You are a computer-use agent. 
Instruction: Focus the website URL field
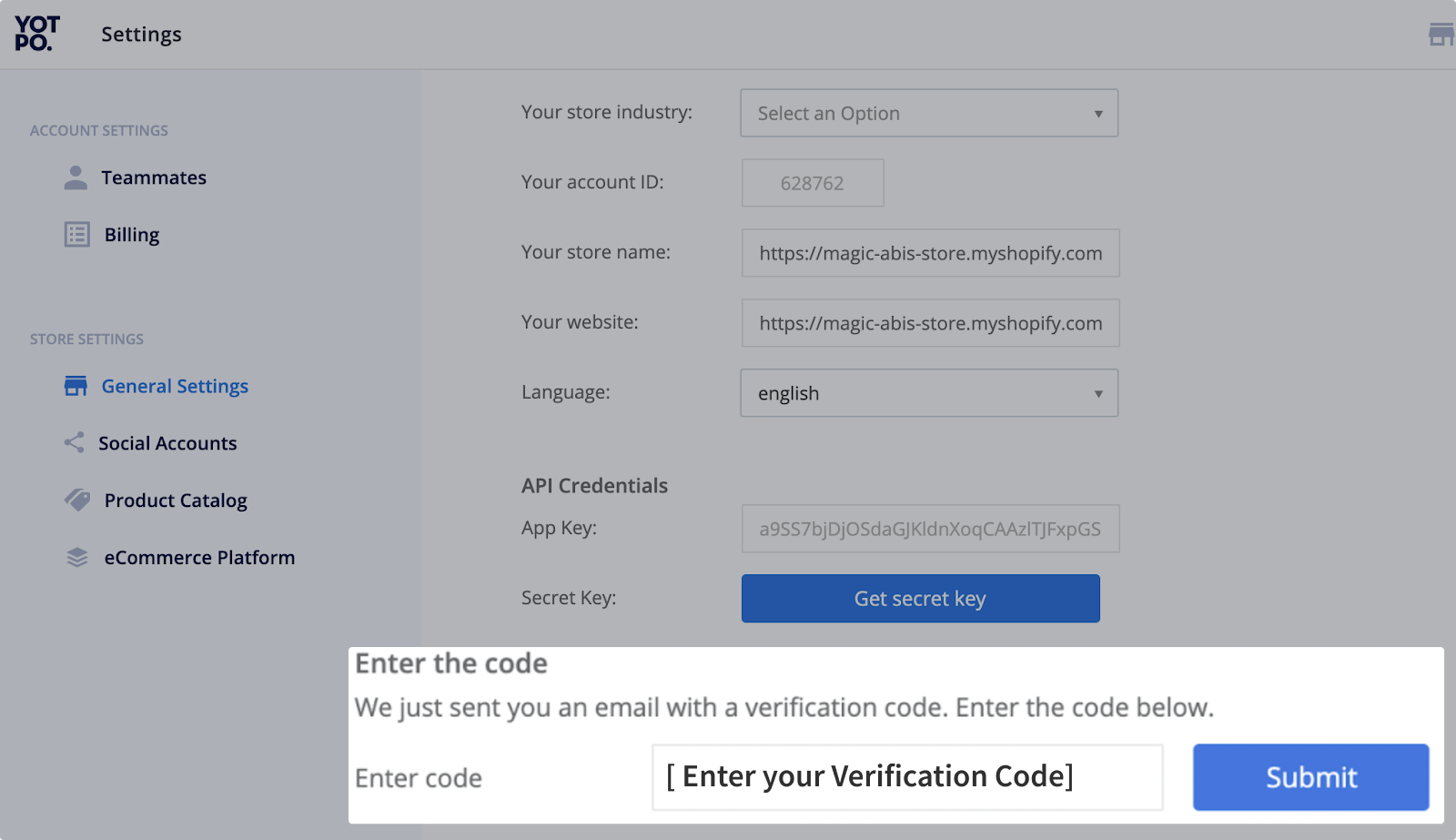pos(930,323)
